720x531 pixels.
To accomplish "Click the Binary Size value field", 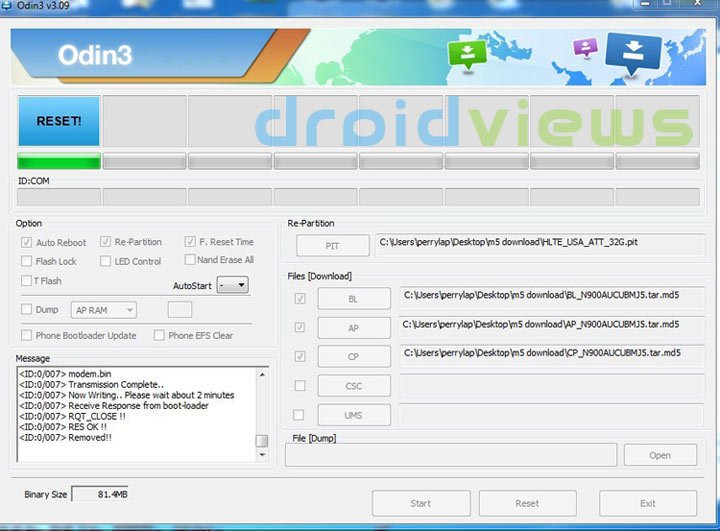I will coord(100,494).
